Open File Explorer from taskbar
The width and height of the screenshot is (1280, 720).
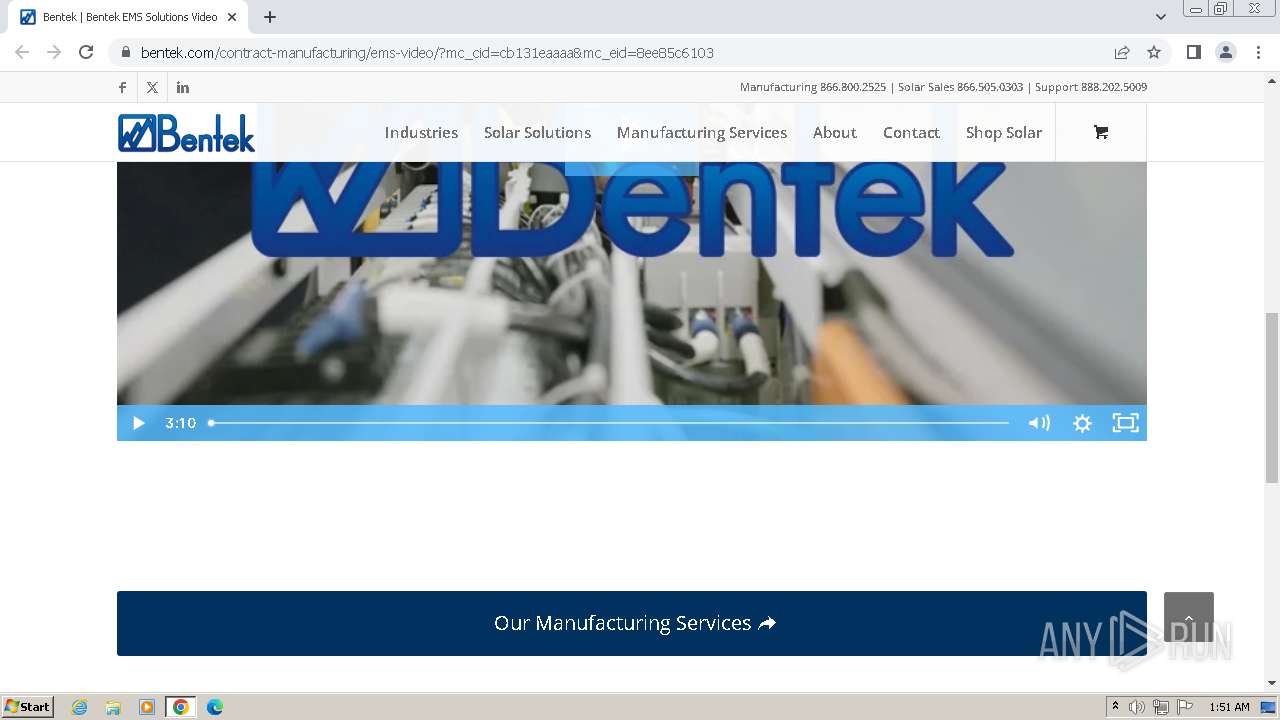[113, 707]
